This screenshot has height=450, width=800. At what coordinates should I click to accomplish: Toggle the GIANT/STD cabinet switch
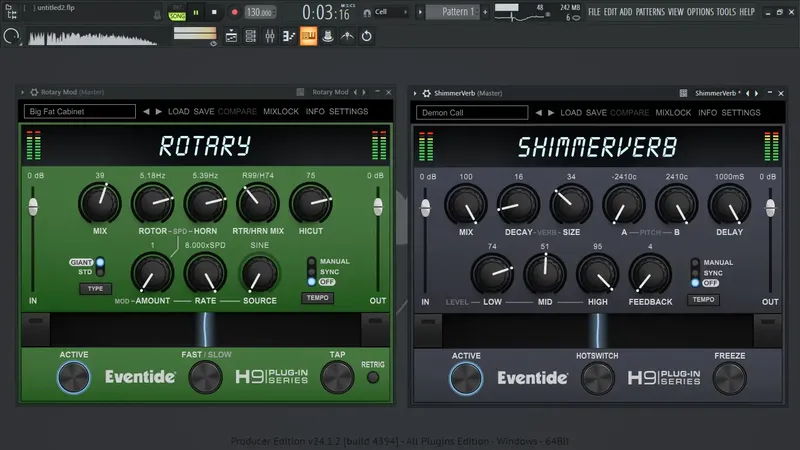coord(100,267)
